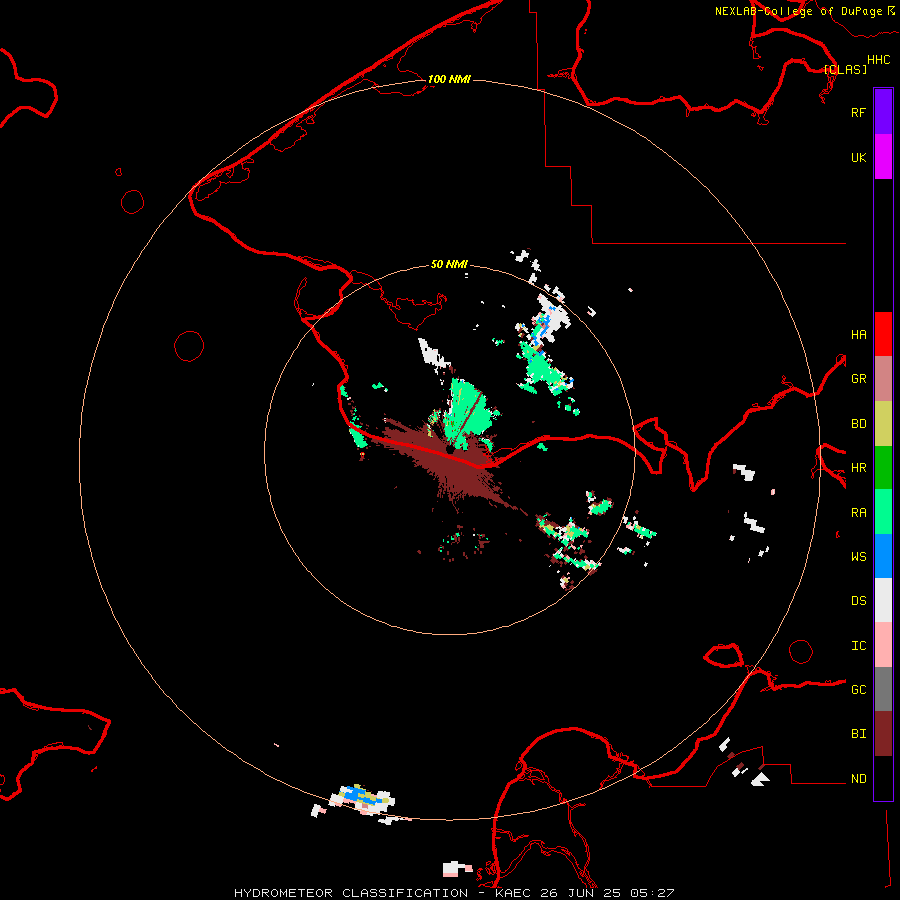The image size is (900, 900).
Task: Click the GC legend label
Action: coord(858,690)
